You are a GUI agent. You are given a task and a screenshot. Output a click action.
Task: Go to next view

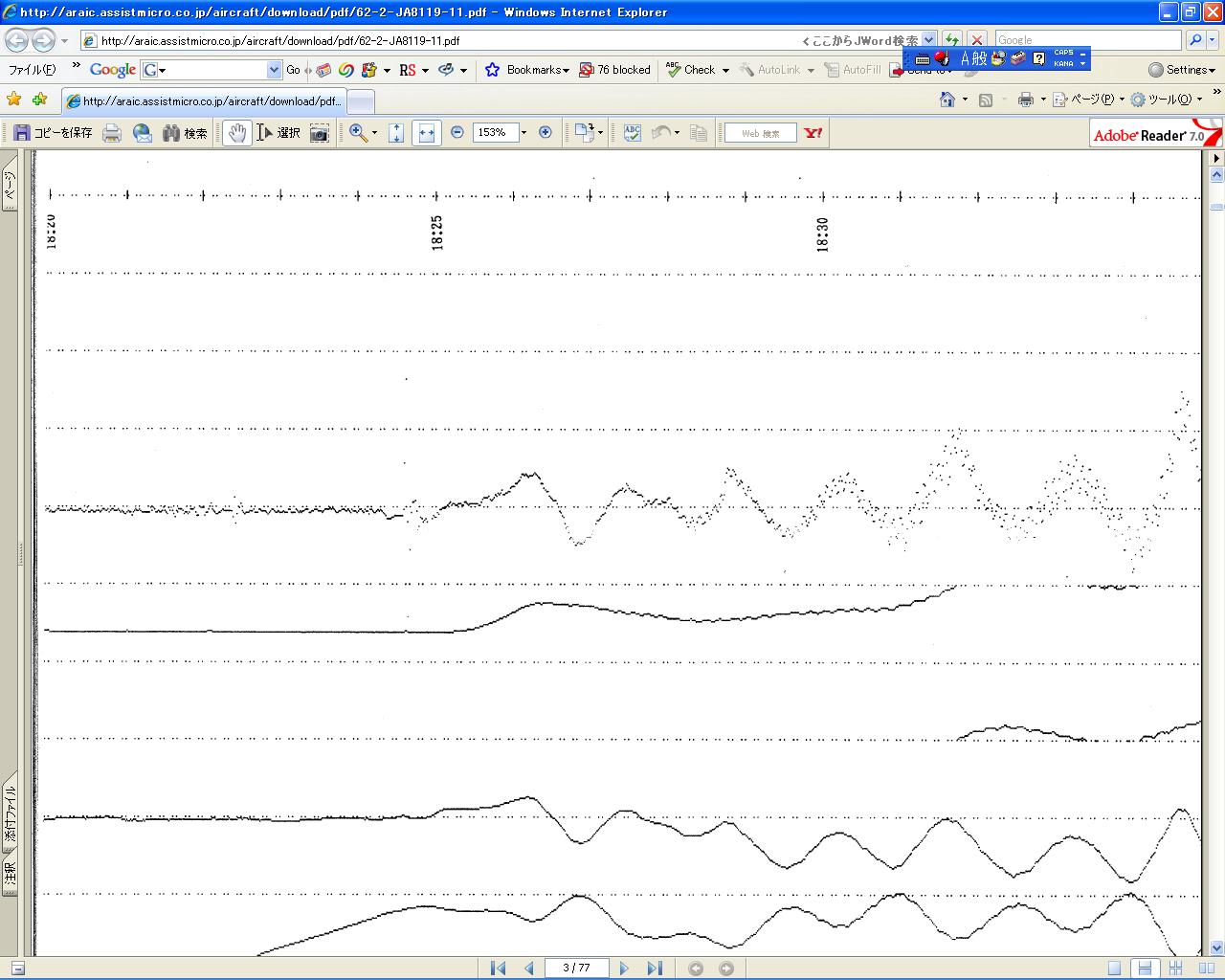(x=726, y=968)
